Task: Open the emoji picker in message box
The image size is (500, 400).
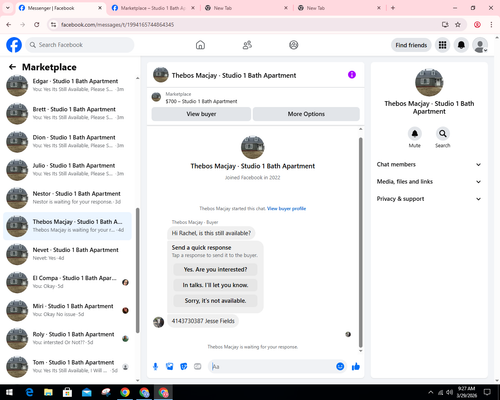Action: coord(340,367)
